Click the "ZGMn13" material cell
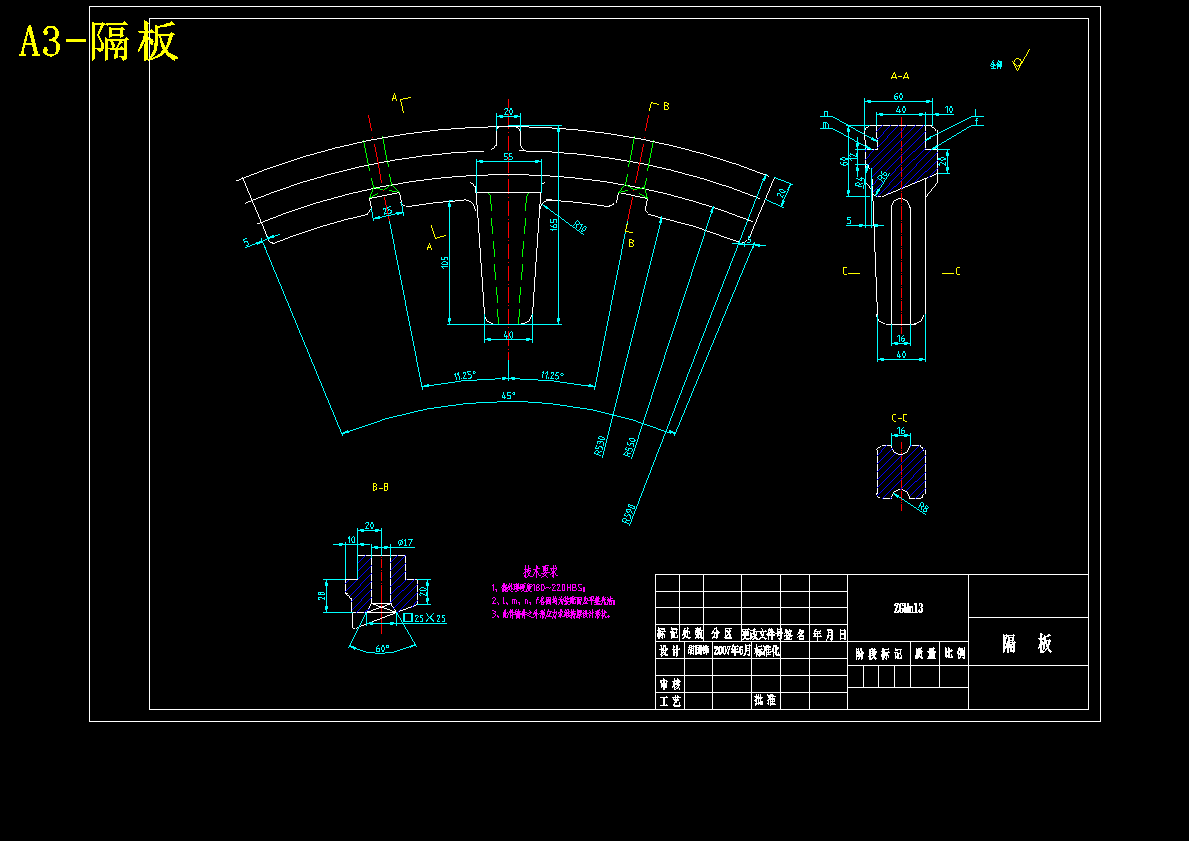This screenshot has height=841, width=1189. pos(908,608)
